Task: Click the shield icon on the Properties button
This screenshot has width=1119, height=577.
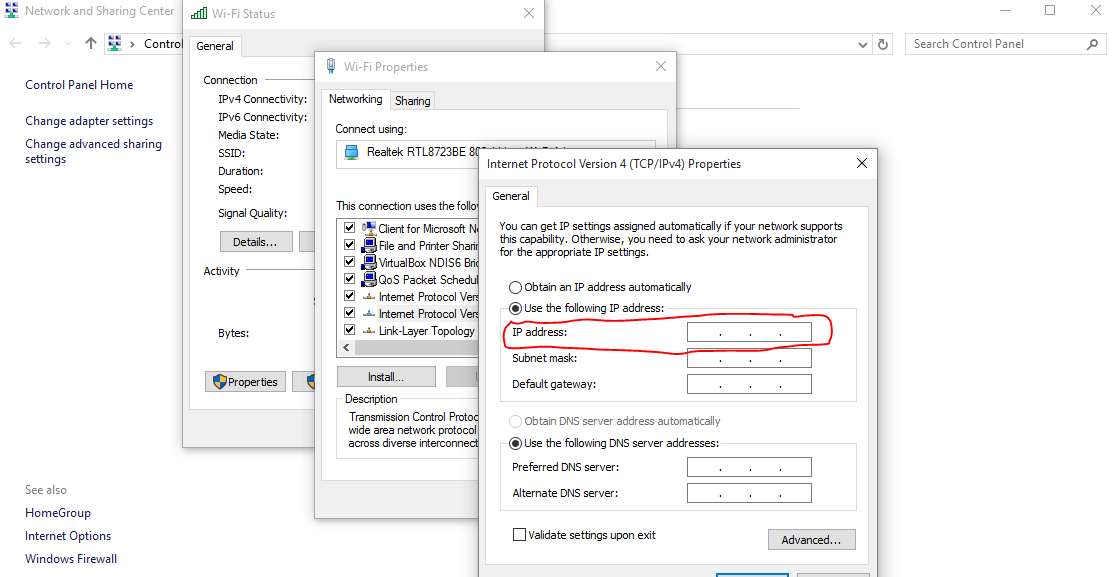Action: (220, 382)
